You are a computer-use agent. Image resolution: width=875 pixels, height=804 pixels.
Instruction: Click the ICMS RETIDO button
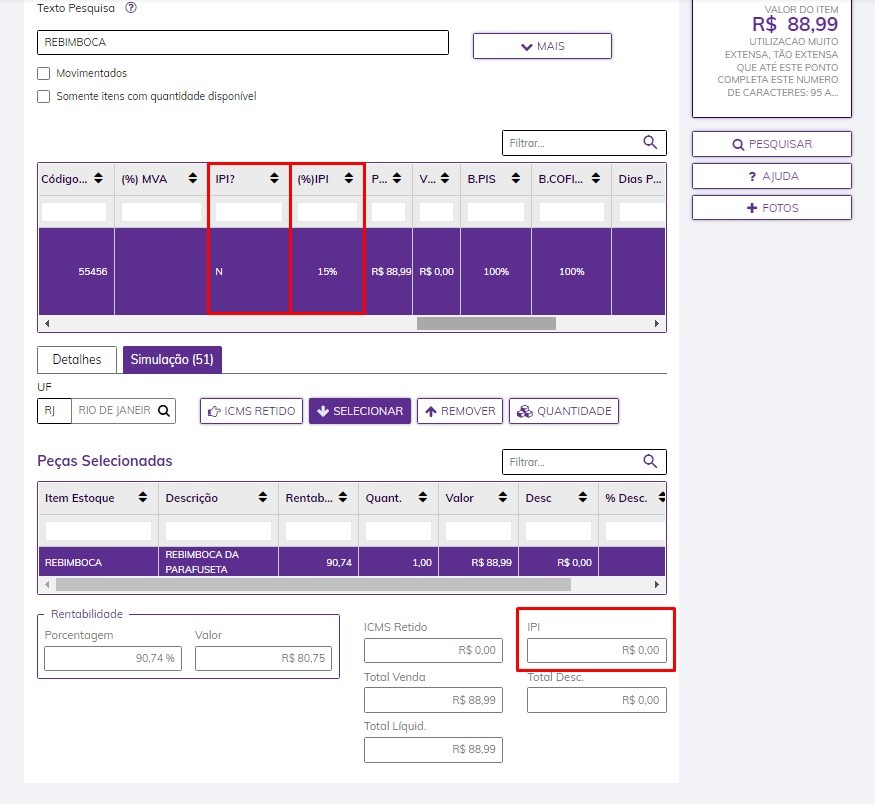251,411
